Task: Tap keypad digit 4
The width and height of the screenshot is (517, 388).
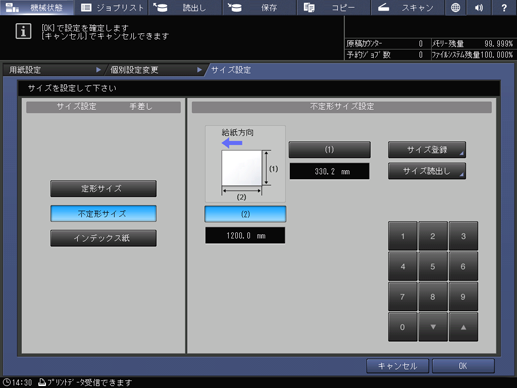Action: tap(403, 266)
